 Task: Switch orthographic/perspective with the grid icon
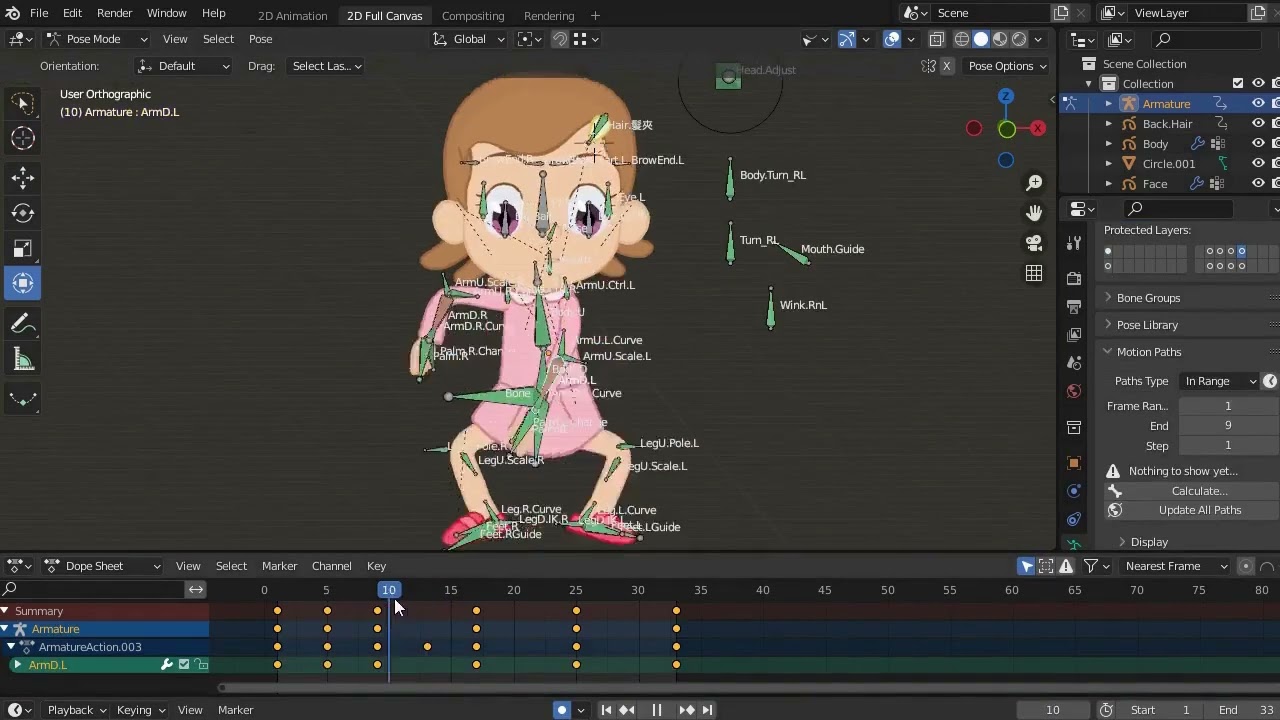tap(1034, 273)
